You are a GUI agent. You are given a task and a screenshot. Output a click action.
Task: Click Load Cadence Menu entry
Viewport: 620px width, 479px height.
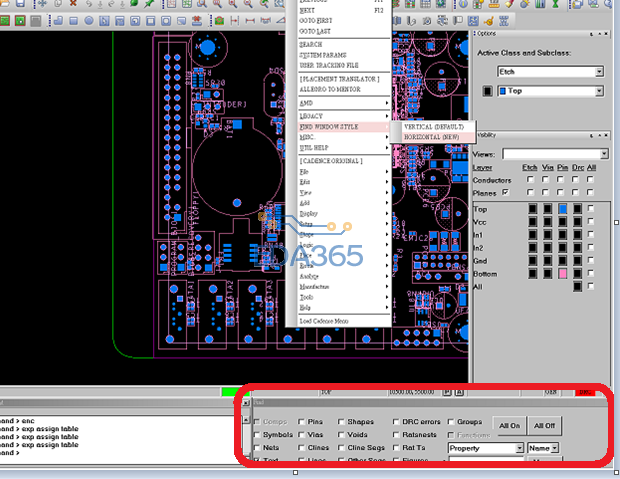[343, 321]
